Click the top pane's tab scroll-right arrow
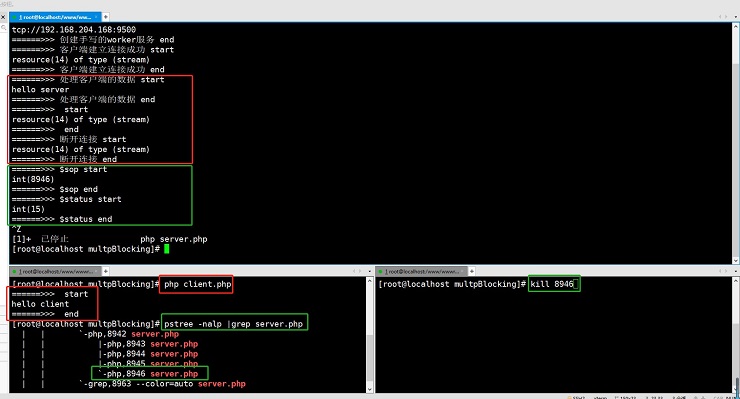 tap(726, 17)
